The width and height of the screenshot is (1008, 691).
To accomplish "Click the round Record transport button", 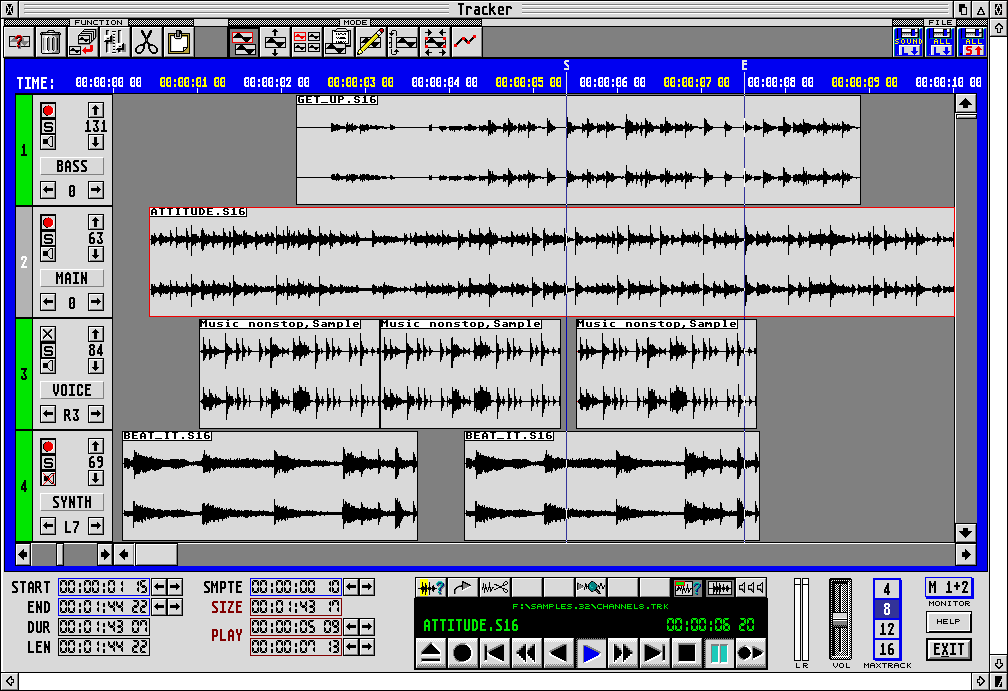I will (x=462, y=654).
